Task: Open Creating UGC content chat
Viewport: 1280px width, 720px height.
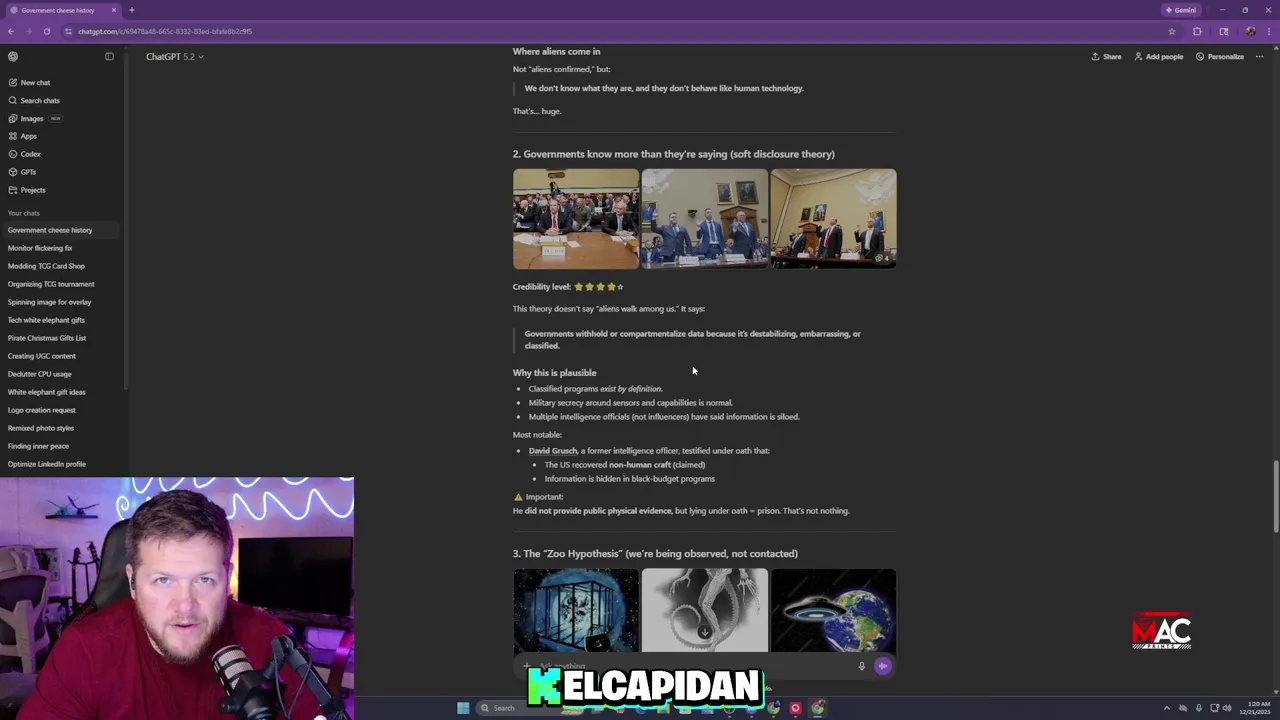Action: pyautogui.click(x=41, y=356)
